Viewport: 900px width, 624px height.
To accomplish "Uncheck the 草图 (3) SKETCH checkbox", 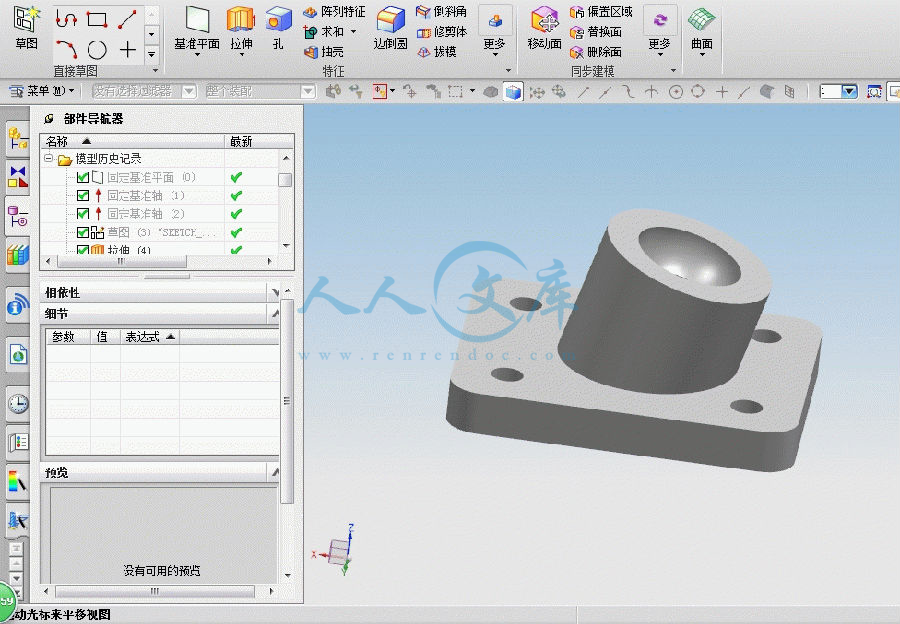I will point(83,232).
